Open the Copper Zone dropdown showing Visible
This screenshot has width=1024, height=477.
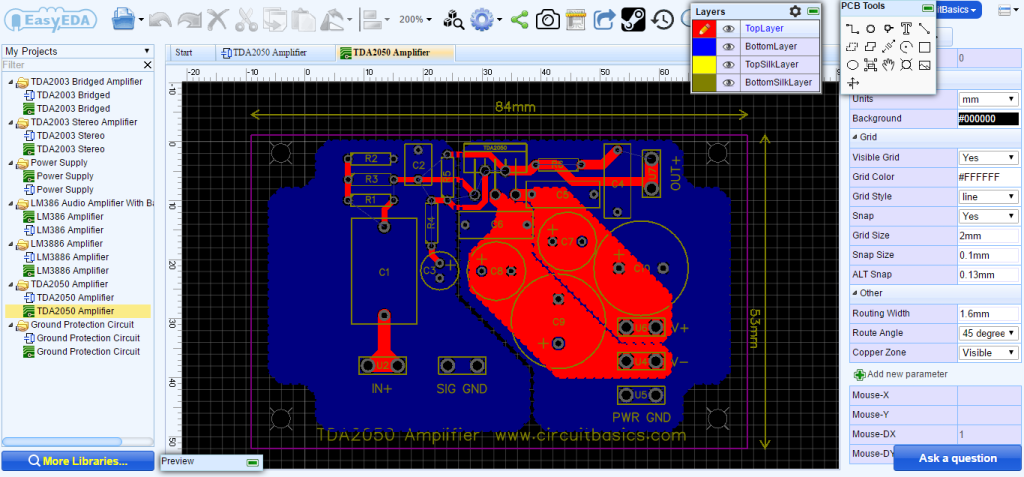tap(988, 353)
